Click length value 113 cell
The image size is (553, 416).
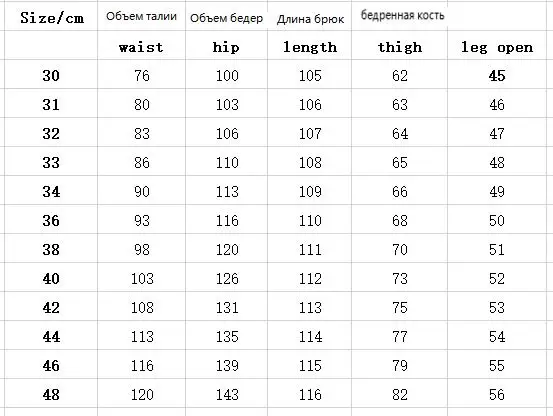click(310, 306)
